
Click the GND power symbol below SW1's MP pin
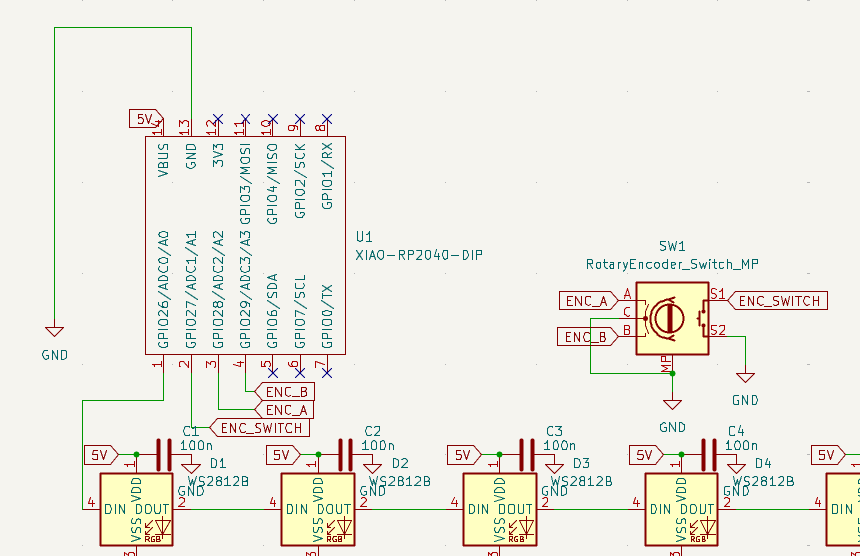[672, 403]
